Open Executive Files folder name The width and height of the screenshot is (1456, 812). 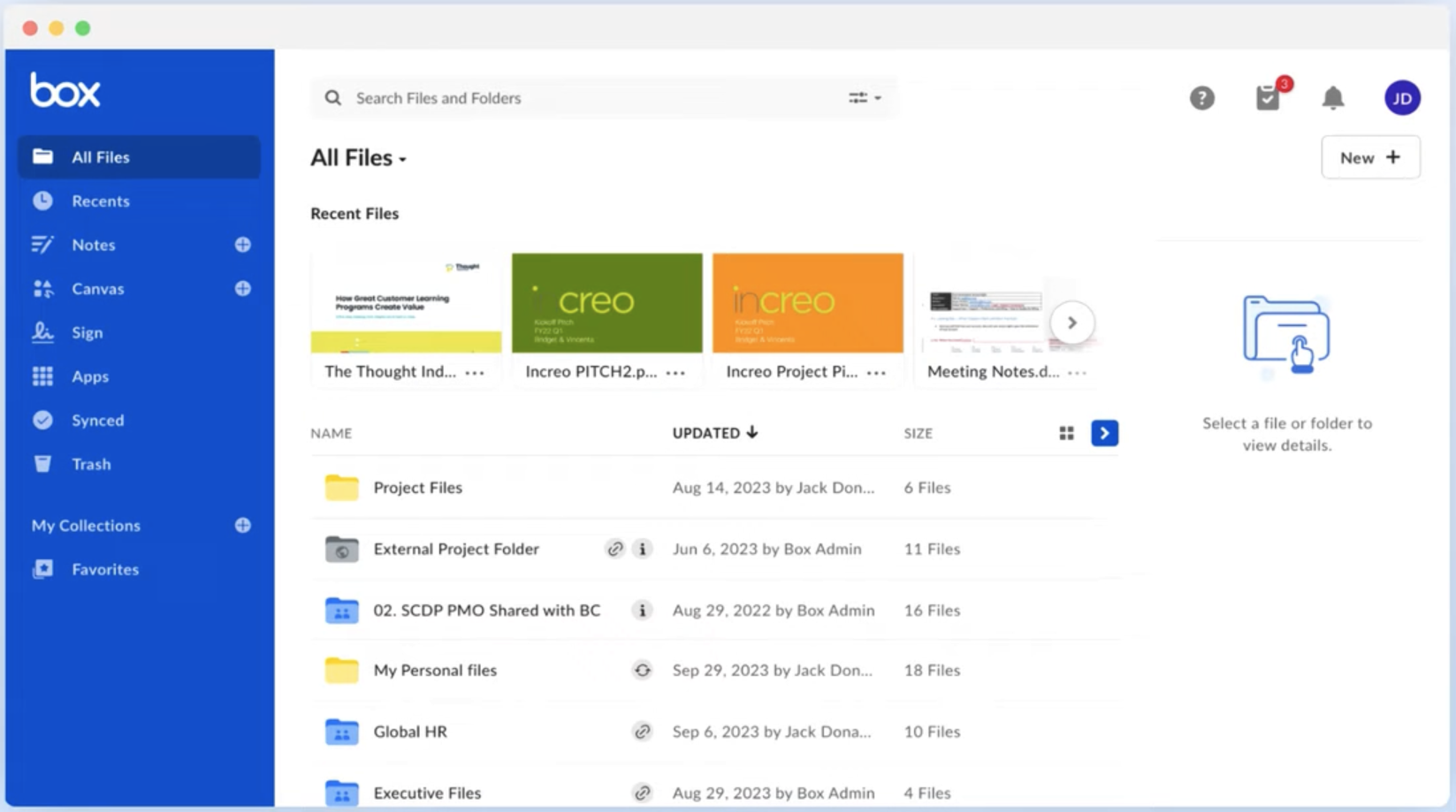[x=427, y=793]
